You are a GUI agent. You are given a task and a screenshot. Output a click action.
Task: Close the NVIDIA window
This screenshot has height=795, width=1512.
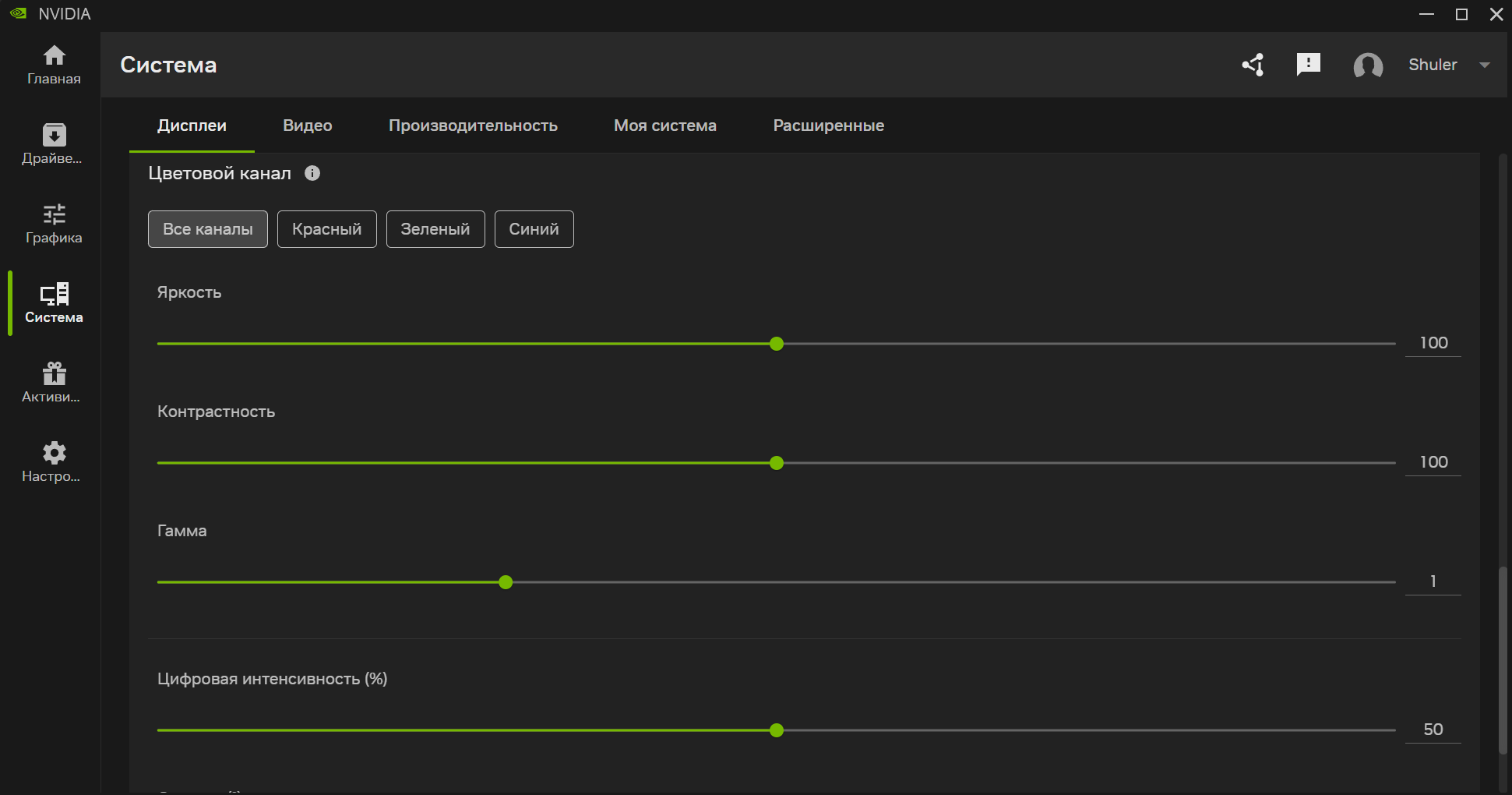click(x=1496, y=14)
